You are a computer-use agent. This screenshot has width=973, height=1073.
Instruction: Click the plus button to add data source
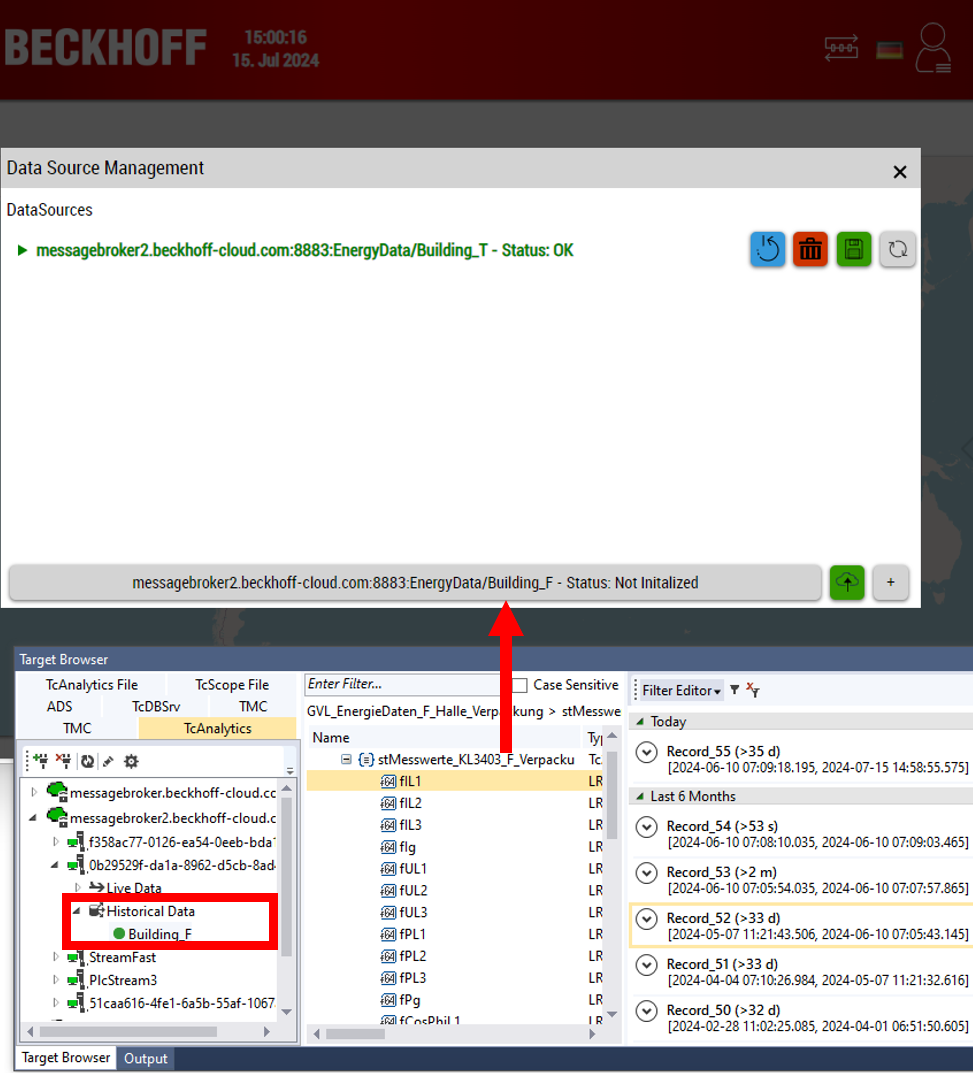(890, 582)
